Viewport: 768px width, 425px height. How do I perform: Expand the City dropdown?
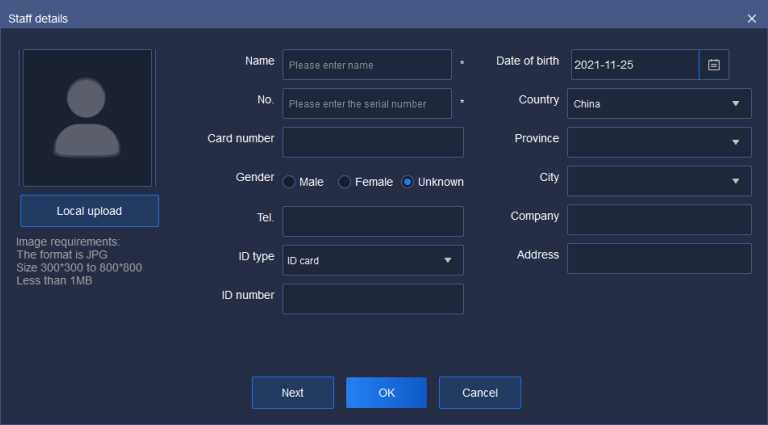658,181
